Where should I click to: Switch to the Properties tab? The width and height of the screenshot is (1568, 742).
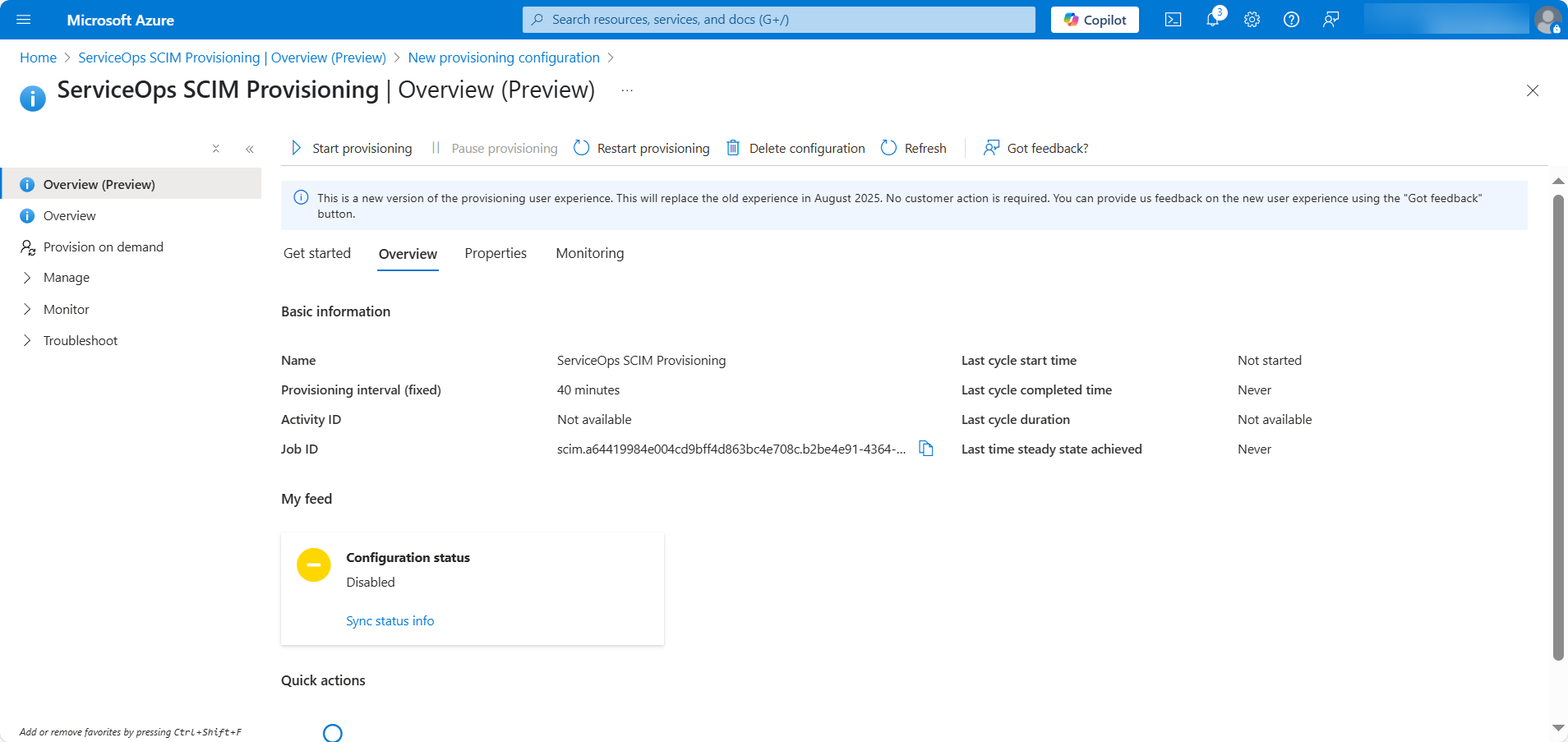tap(496, 253)
